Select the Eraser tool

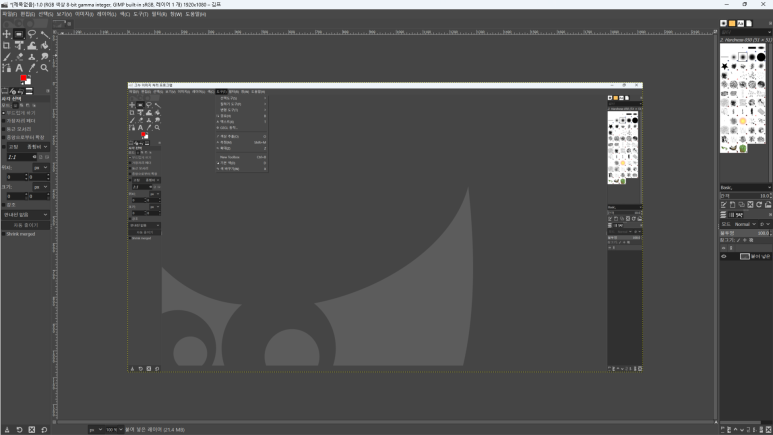[19, 57]
